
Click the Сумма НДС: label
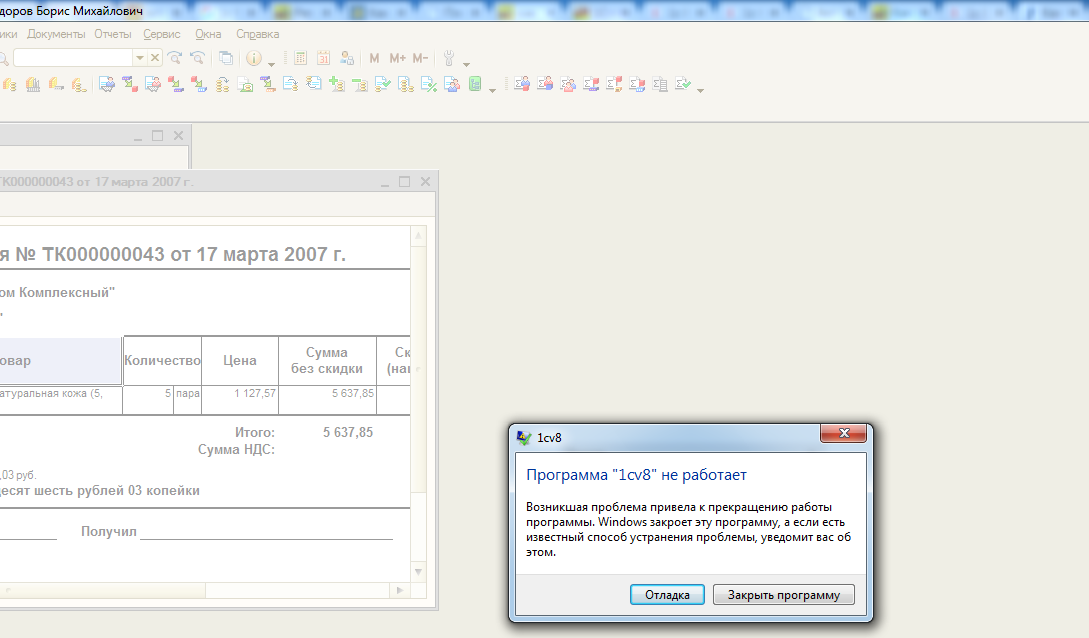[x=237, y=450]
